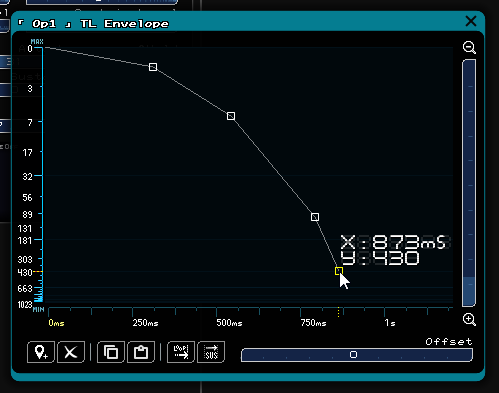The width and height of the screenshot is (499, 393).
Task: Select the envelope point near 790ms
Action: coord(315,217)
